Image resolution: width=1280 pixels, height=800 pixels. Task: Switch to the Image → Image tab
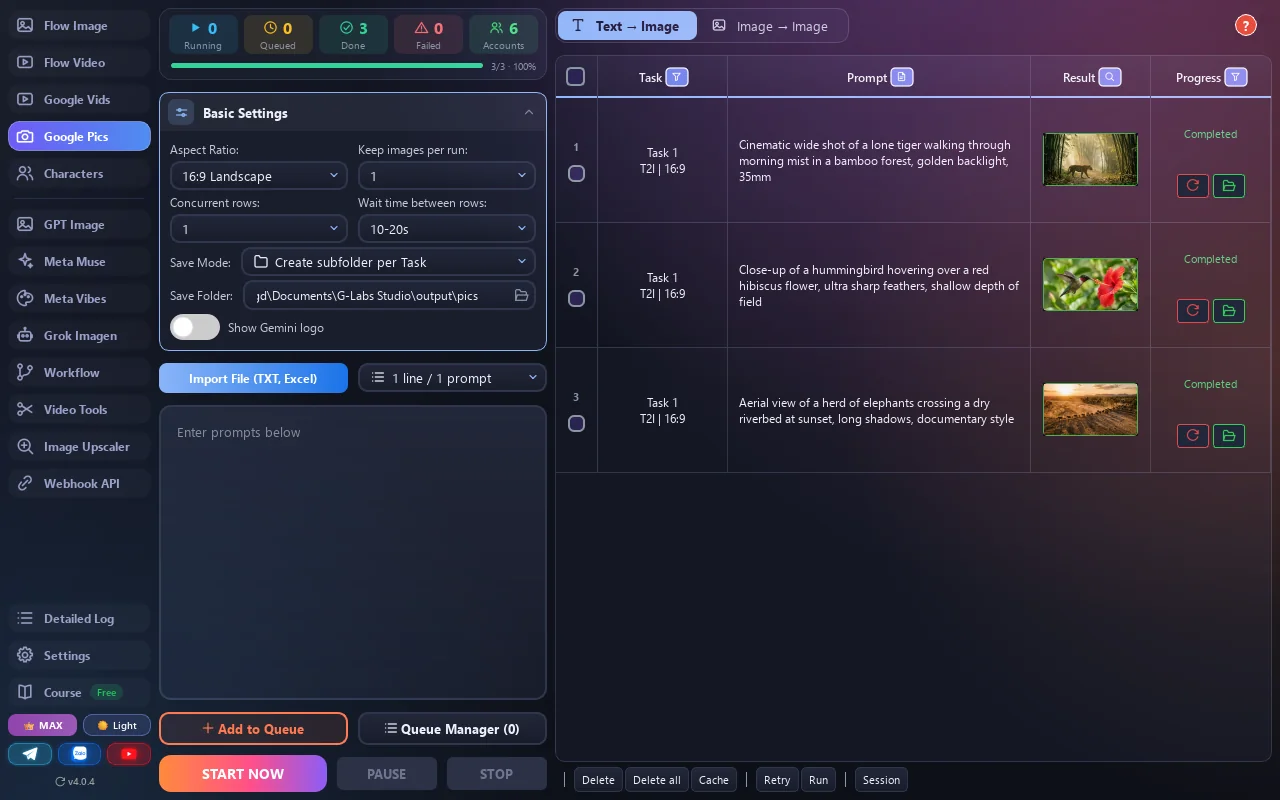[x=770, y=26]
